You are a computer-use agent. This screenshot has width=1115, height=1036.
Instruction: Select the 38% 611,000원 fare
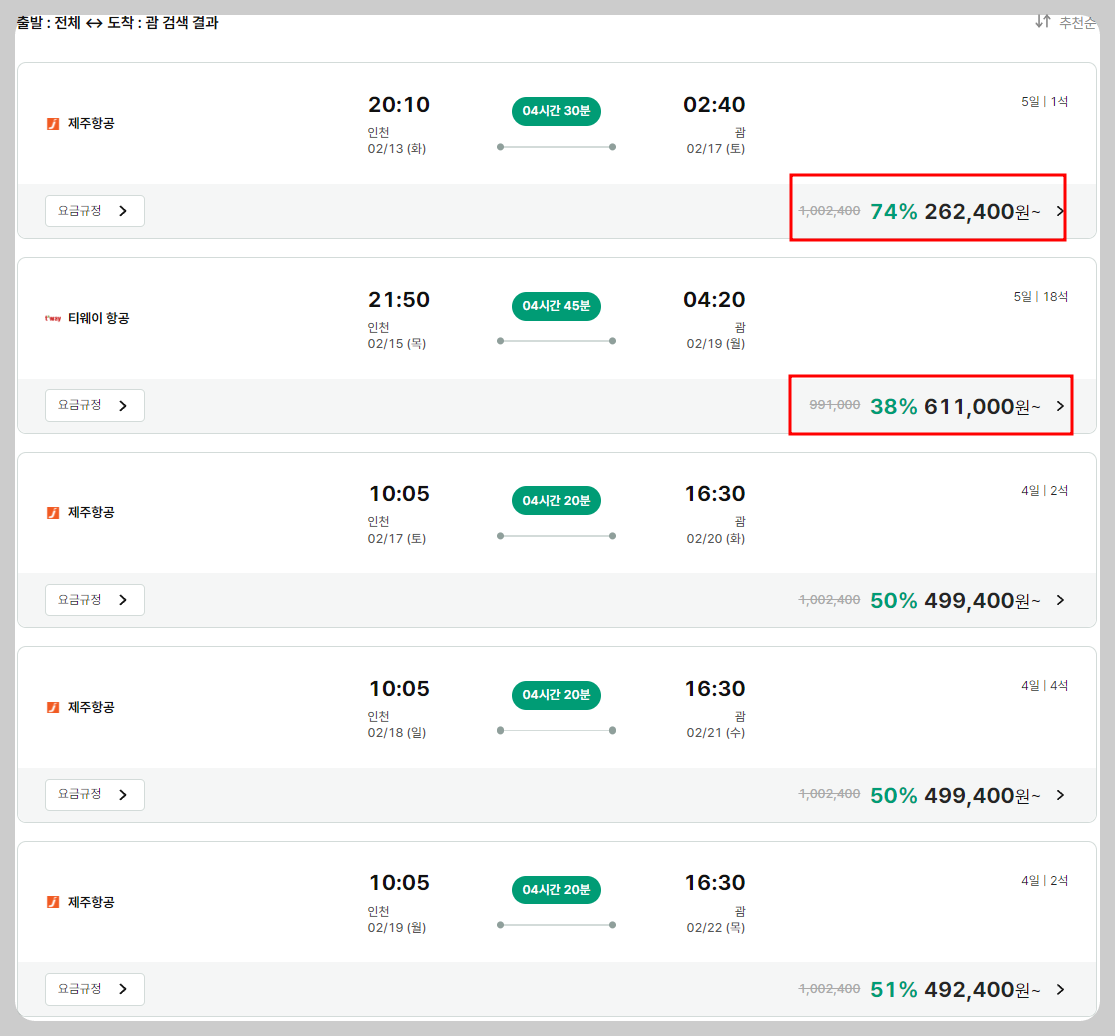pos(955,406)
